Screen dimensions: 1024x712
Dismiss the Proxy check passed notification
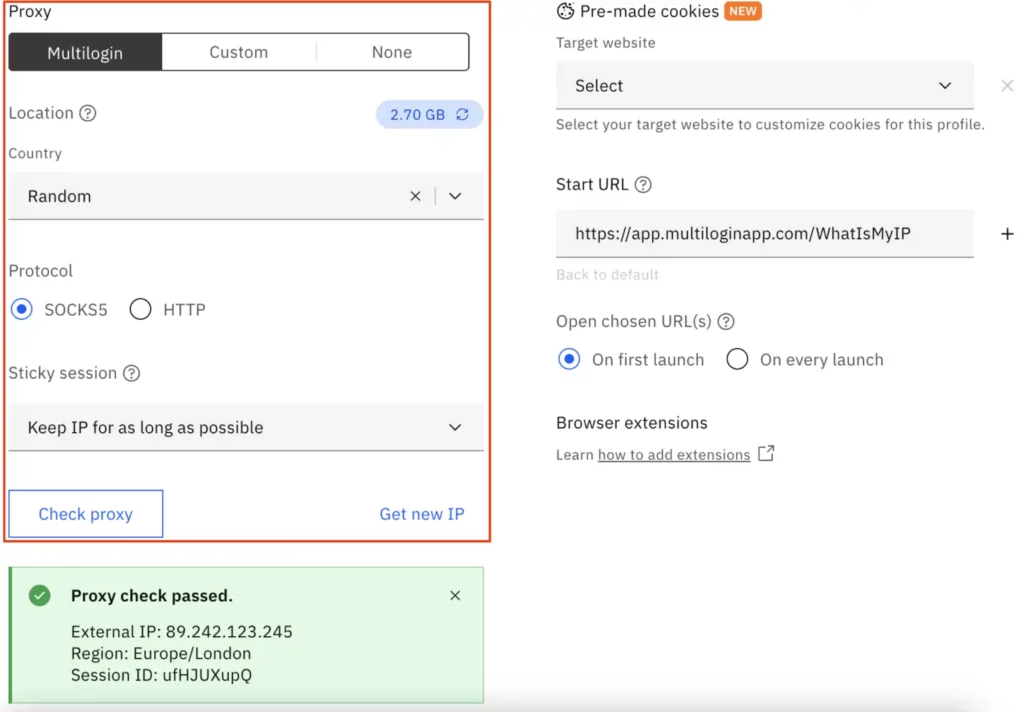455,595
